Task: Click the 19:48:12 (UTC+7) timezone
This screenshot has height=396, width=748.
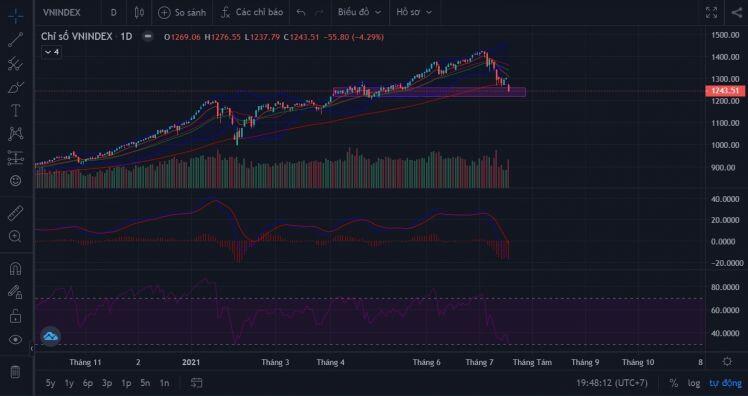Action: [x=612, y=383]
